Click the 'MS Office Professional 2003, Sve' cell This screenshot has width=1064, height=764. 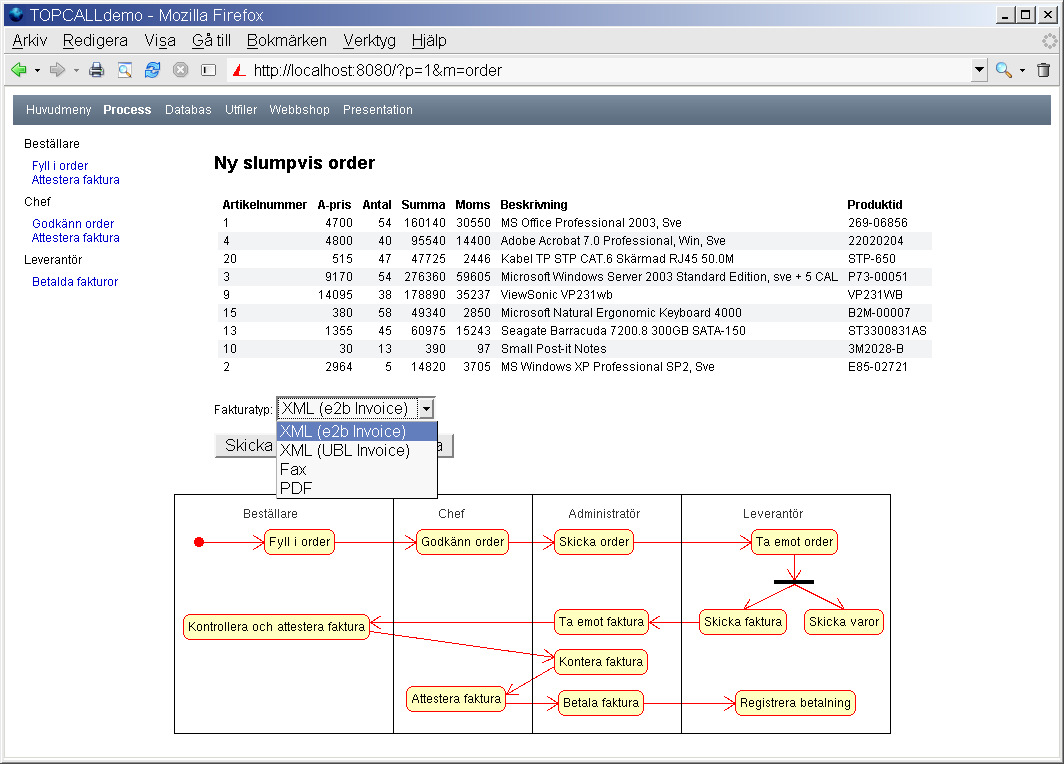(x=591, y=223)
